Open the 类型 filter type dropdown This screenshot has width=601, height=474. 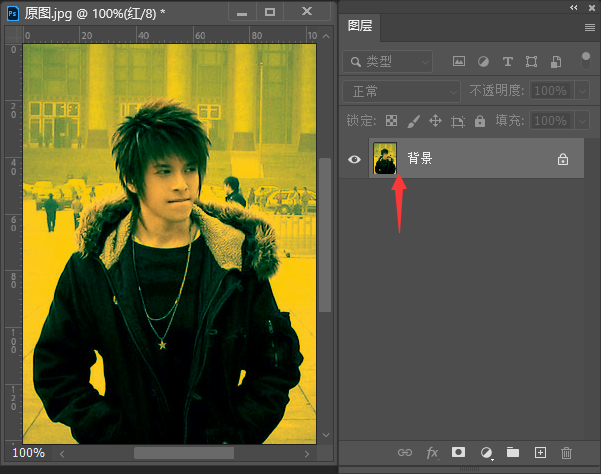pyautogui.click(x=387, y=61)
